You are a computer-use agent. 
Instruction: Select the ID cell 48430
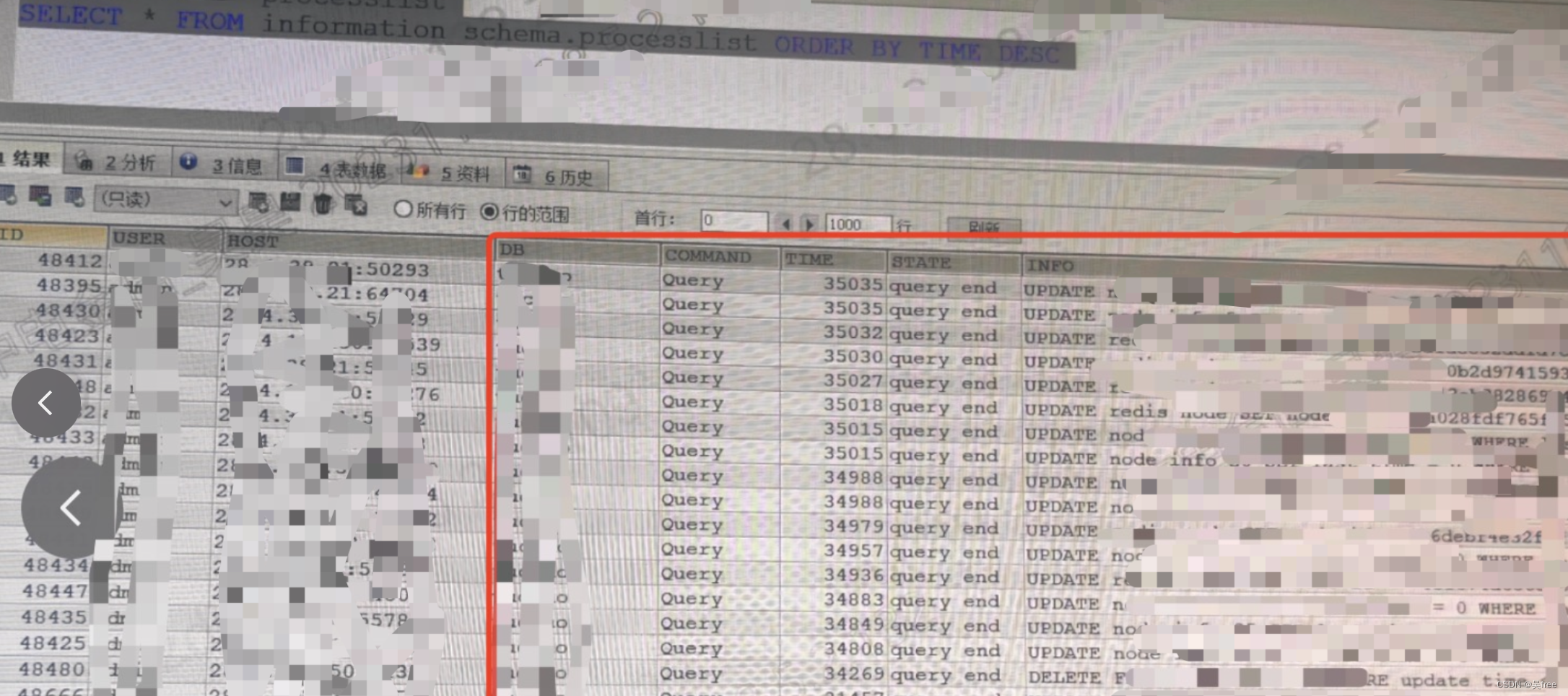(68, 310)
